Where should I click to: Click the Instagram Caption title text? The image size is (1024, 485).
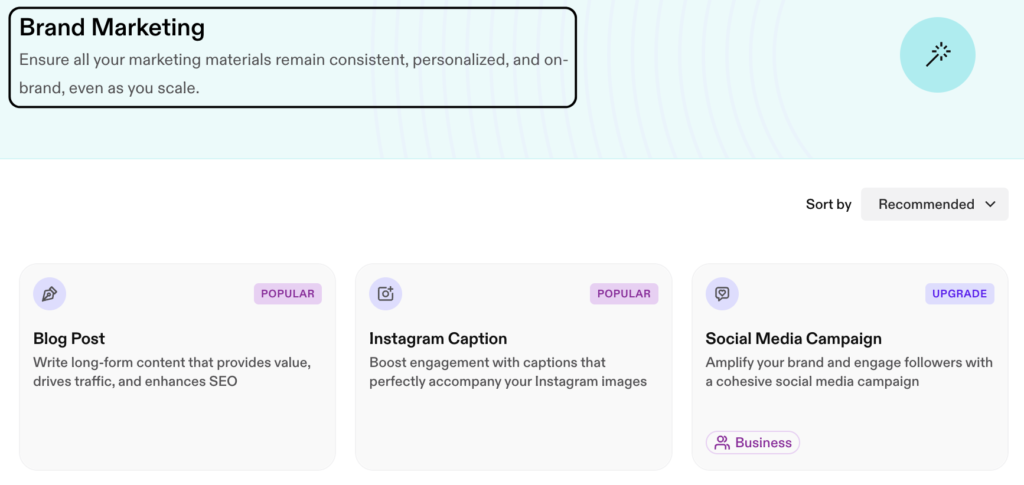[x=438, y=339]
